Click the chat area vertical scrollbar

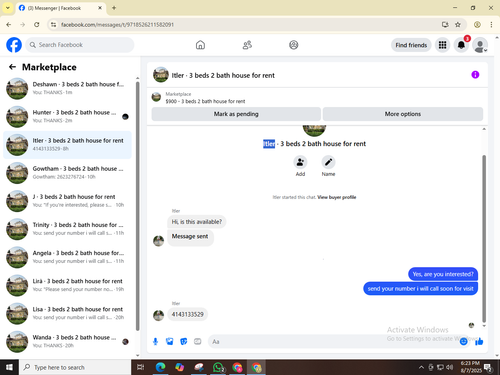(484, 238)
